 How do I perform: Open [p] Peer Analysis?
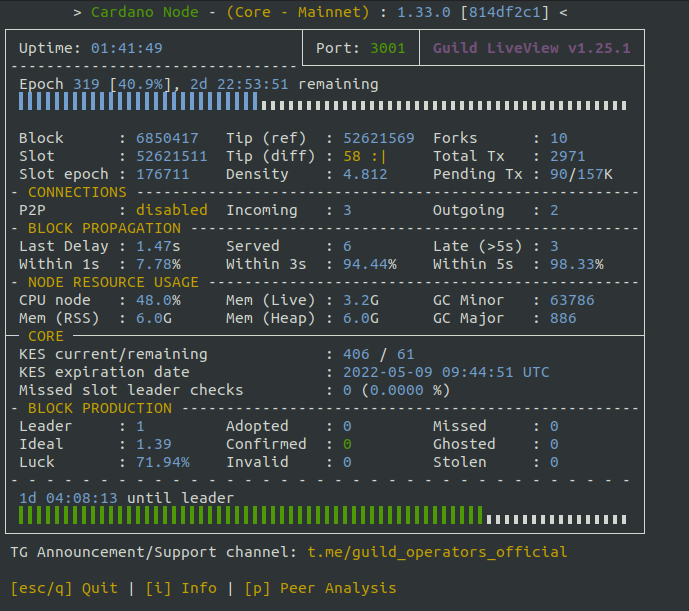(320, 588)
